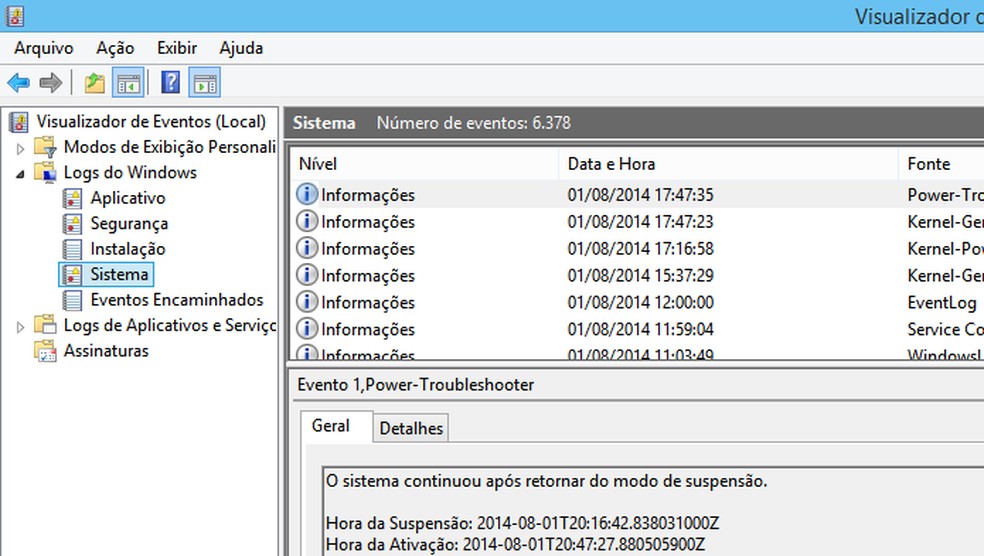The width and height of the screenshot is (984, 556).
Task: Click the Back arrow toolbar icon
Action: coord(18,83)
